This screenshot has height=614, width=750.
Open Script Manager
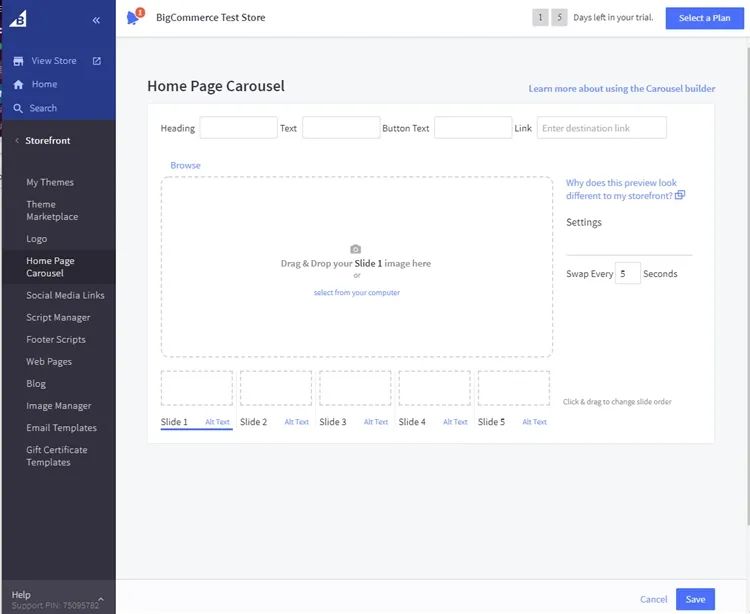coord(58,318)
